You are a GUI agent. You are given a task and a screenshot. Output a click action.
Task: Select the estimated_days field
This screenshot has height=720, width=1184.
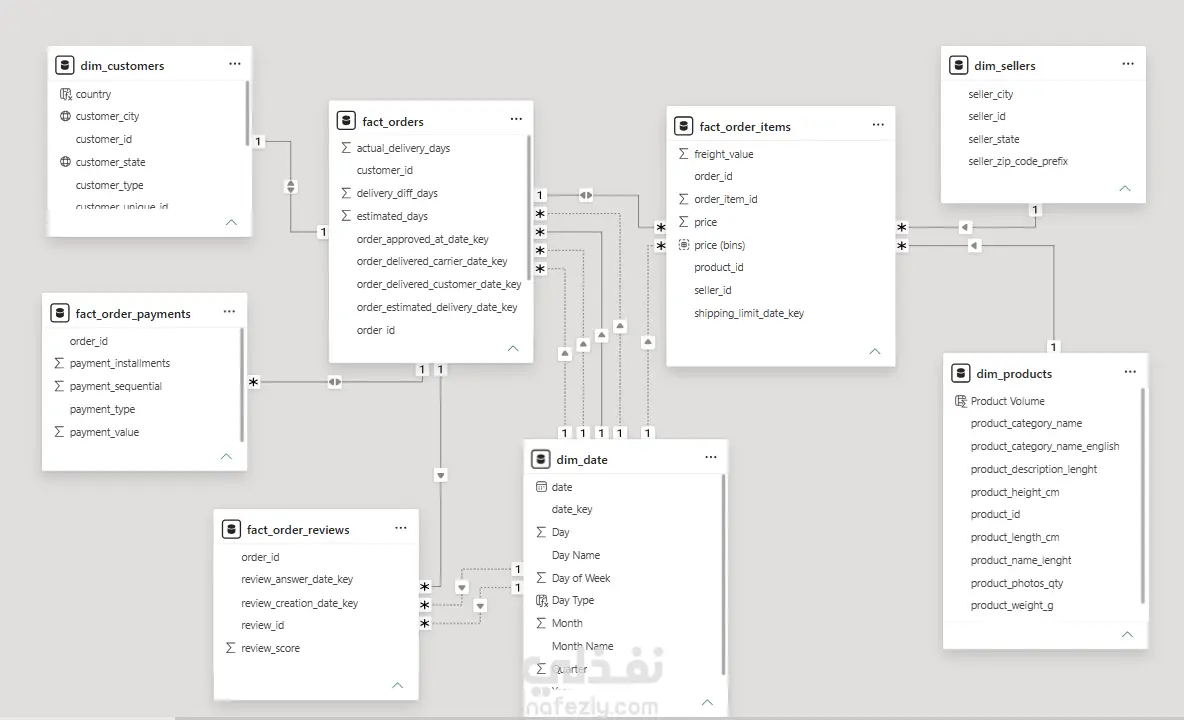[392, 216]
